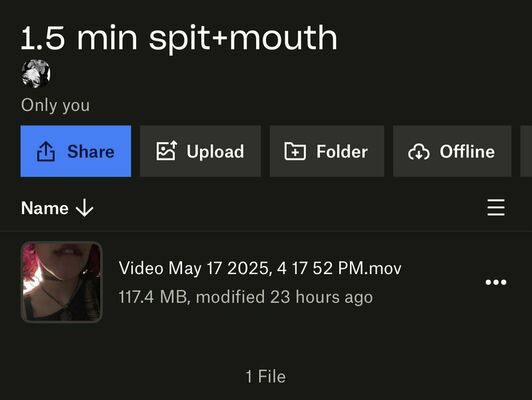The image size is (532, 400).
Task: View who has access via Only you
Action: click(55, 105)
